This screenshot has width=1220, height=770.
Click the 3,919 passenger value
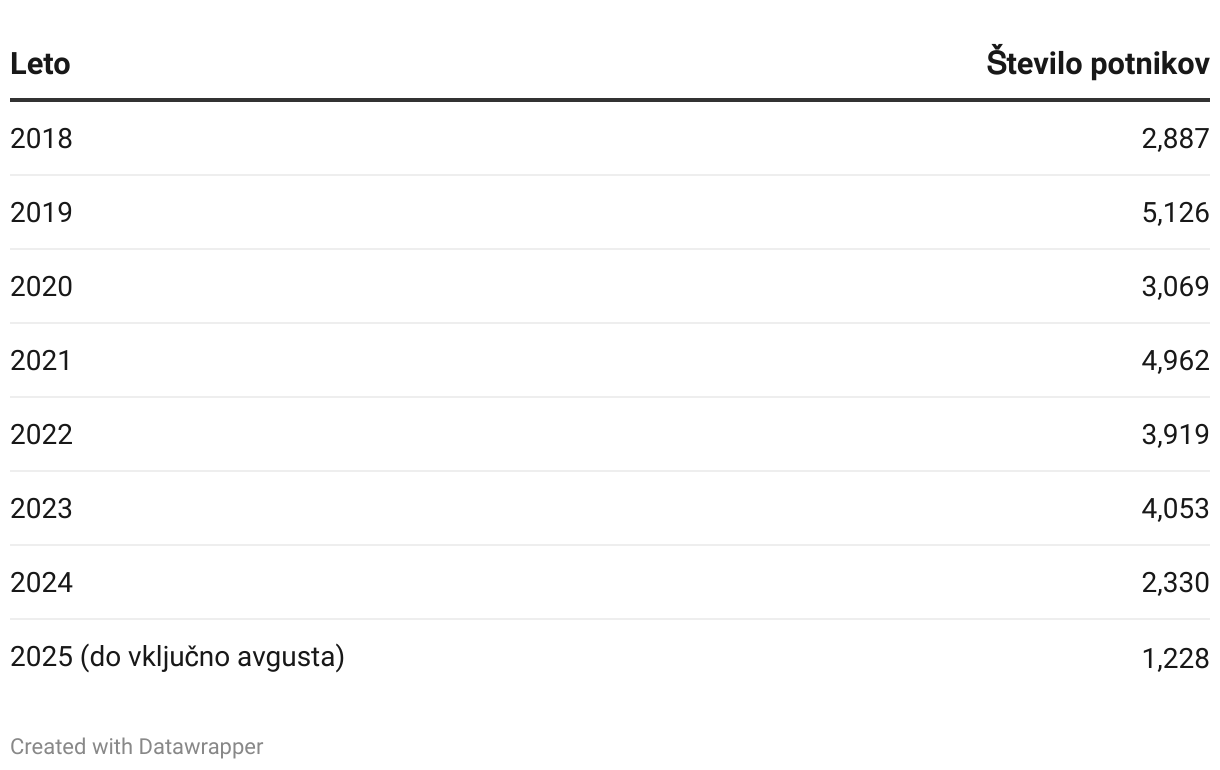tap(1175, 434)
